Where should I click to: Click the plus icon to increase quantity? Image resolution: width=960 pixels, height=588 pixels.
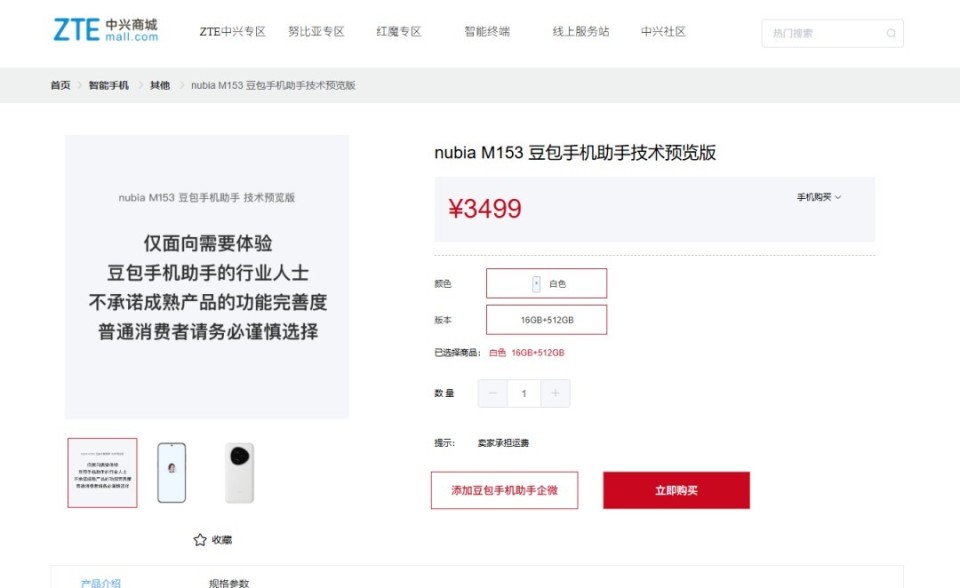(x=556, y=393)
